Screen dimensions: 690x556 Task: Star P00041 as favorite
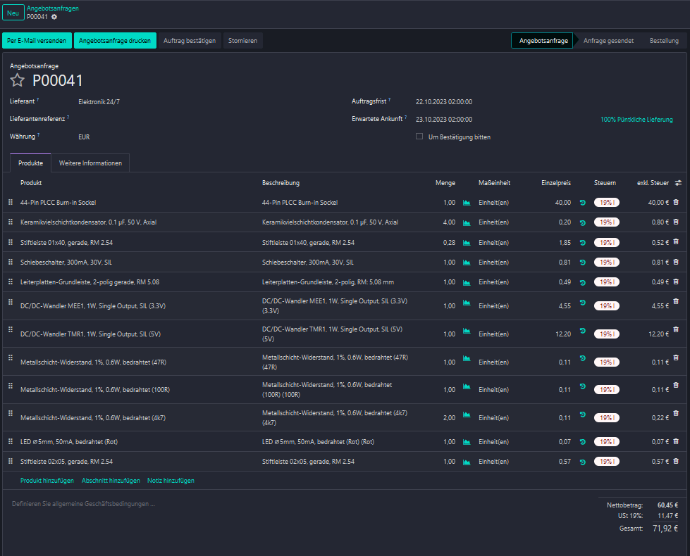click(17, 81)
